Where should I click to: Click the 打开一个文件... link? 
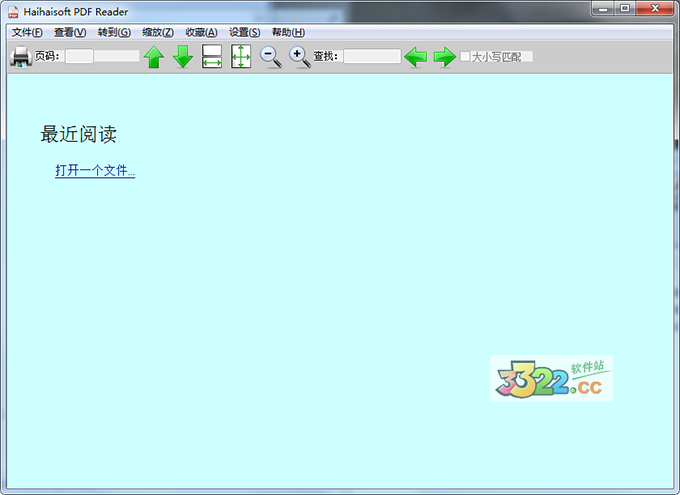click(95, 170)
